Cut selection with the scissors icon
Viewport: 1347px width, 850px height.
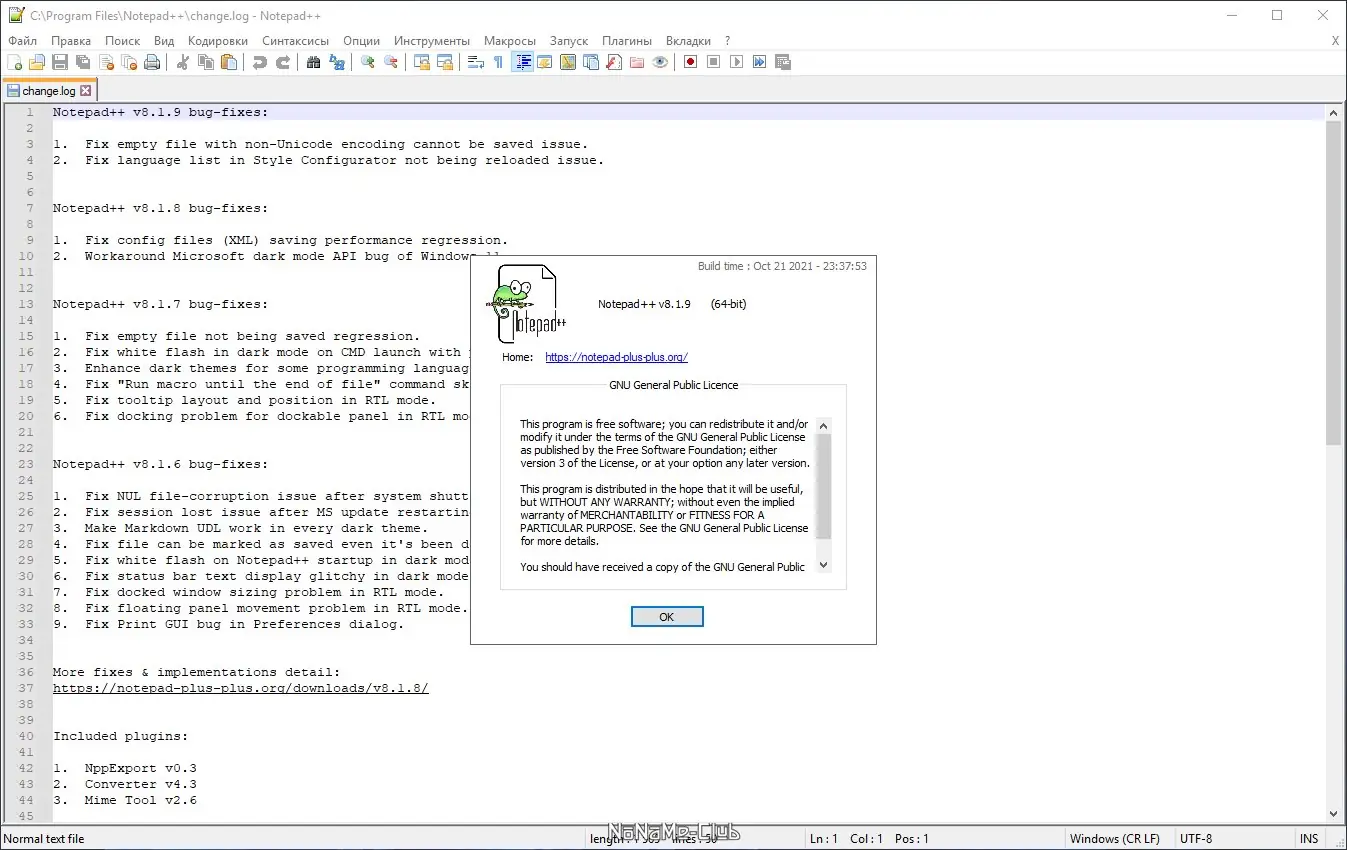[x=183, y=62]
